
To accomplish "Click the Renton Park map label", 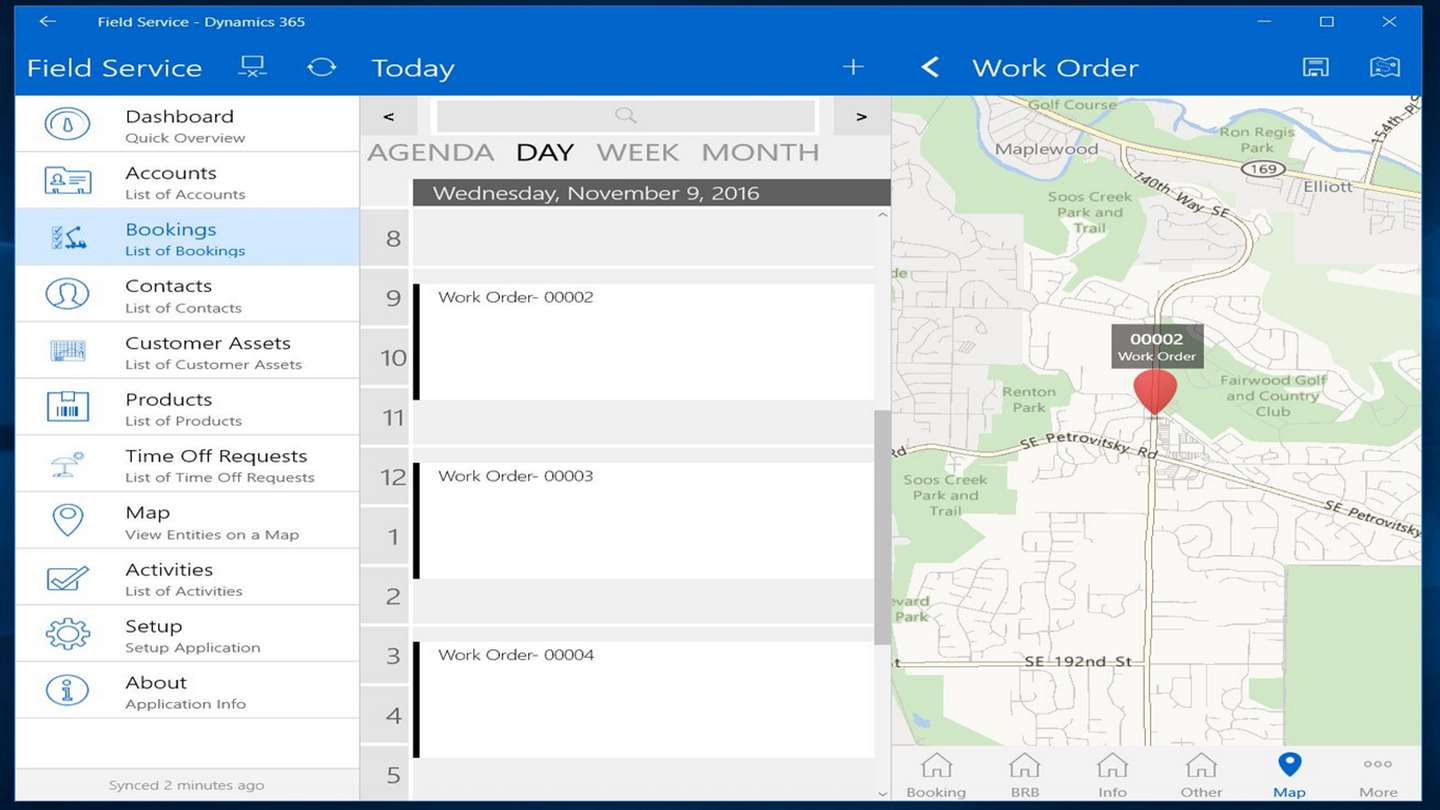I will [x=1029, y=399].
